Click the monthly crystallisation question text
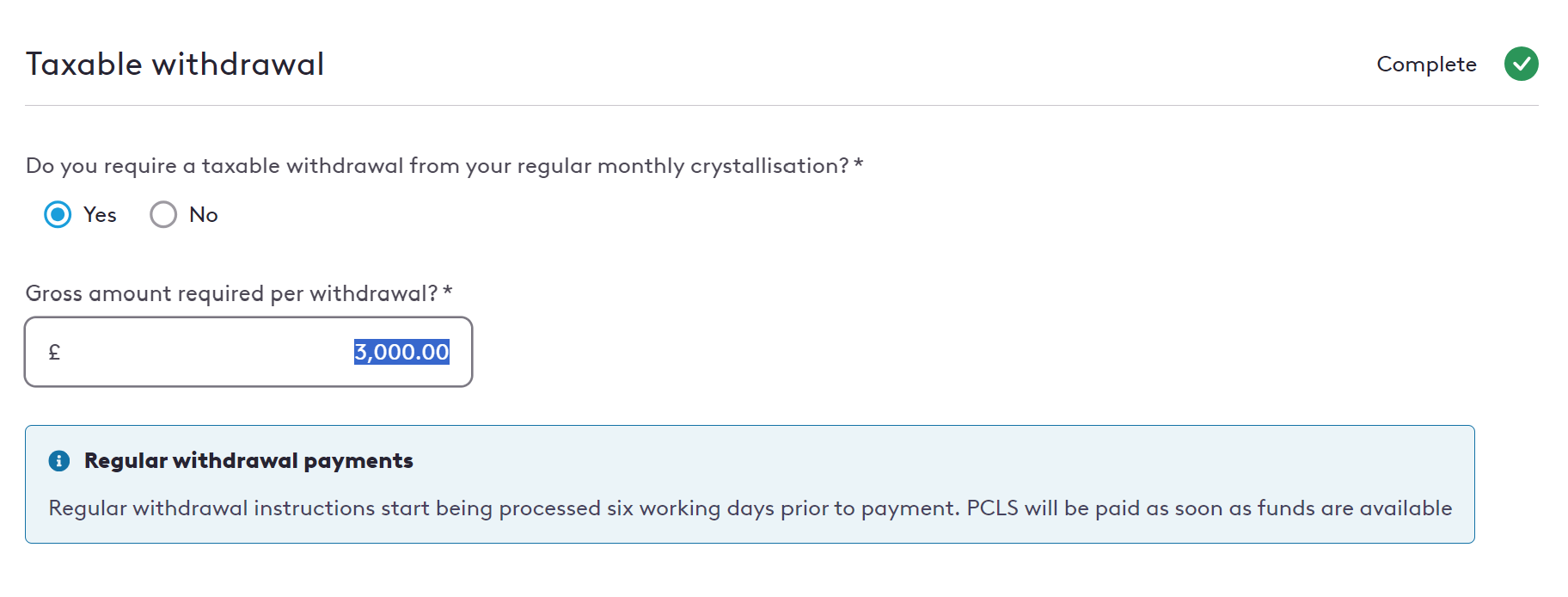This screenshot has width=1568, height=597. click(x=438, y=166)
